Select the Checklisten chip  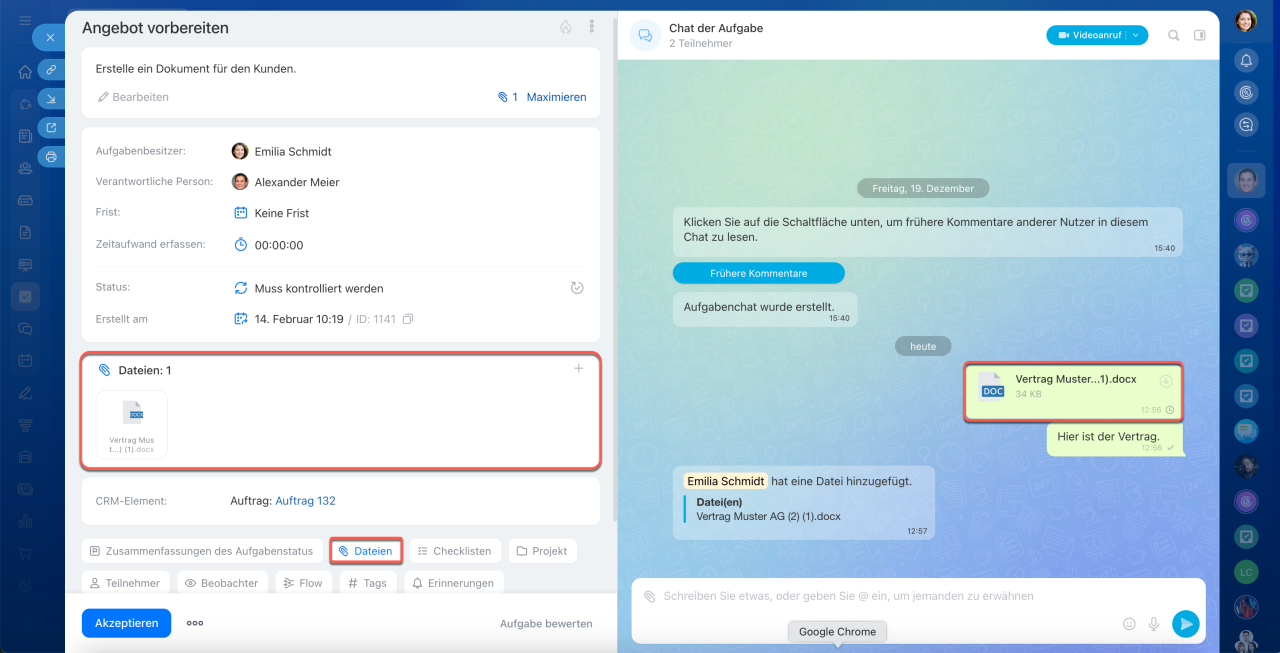tap(455, 551)
